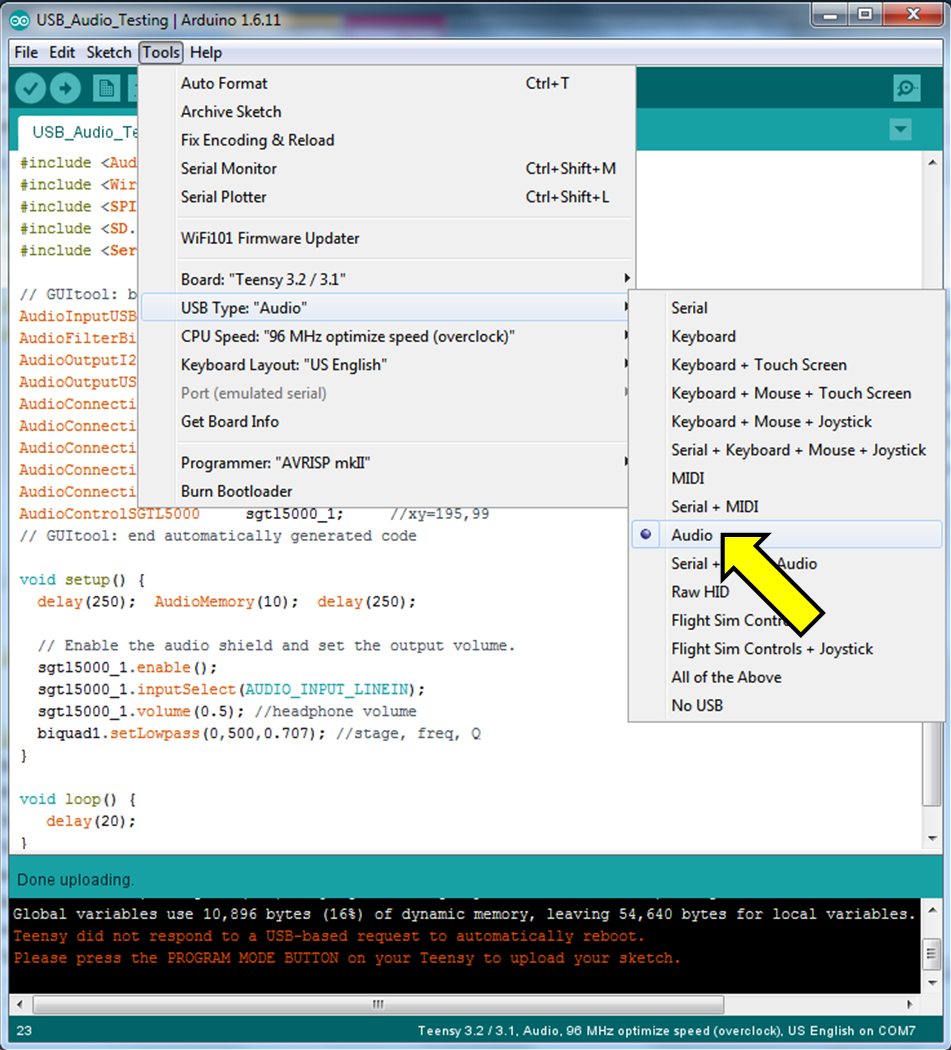Click Burn Bootloader
951x1050 pixels.
tap(386, 492)
